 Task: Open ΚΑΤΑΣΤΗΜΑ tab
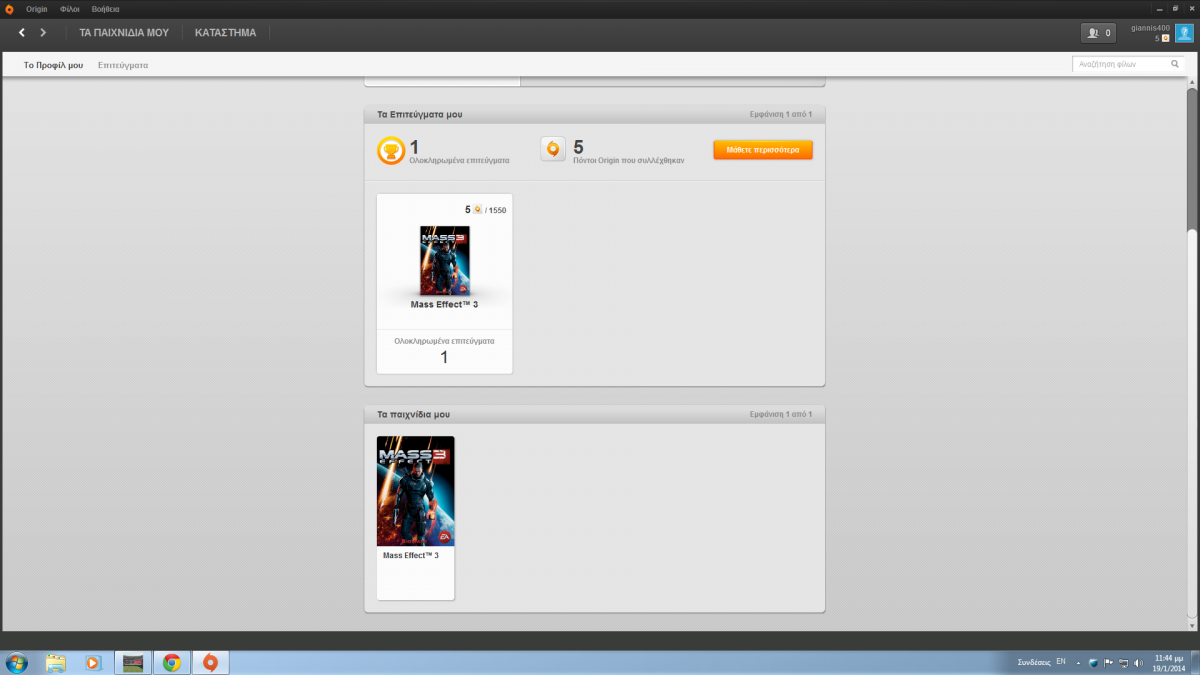[x=225, y=33]
